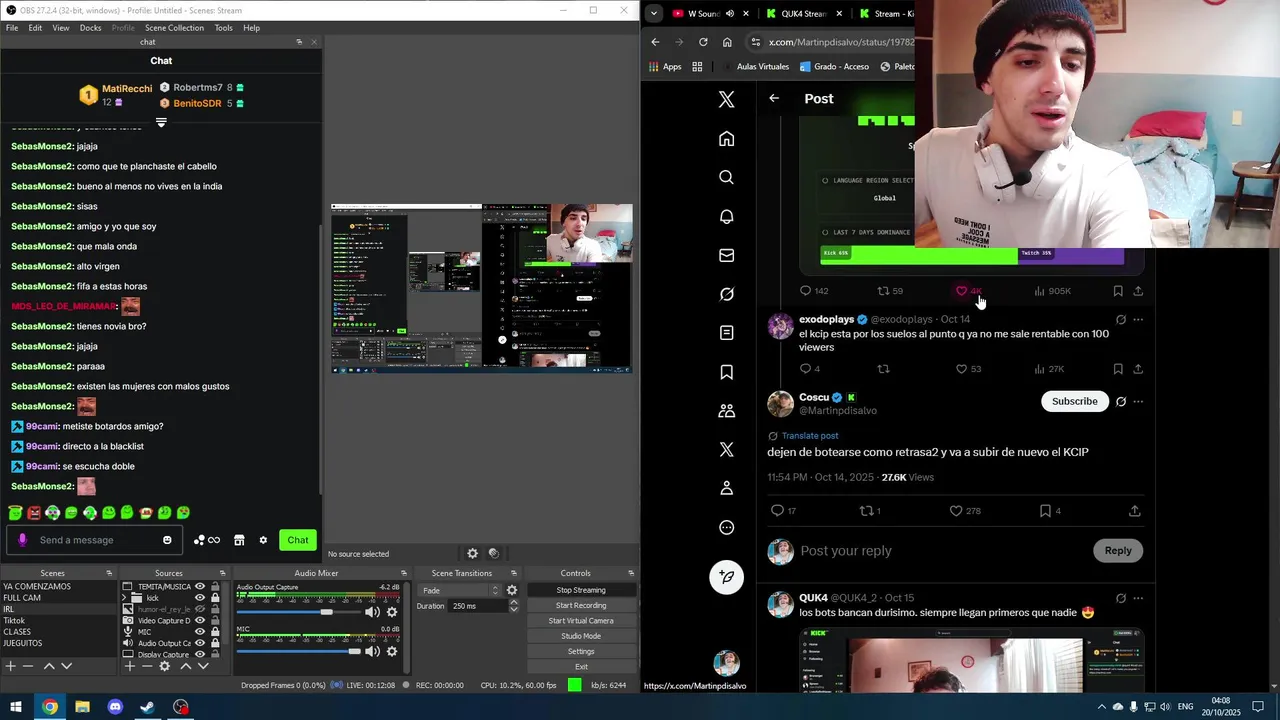Click Studio Mode button
1280x720 pixels.
coord(581,636)
